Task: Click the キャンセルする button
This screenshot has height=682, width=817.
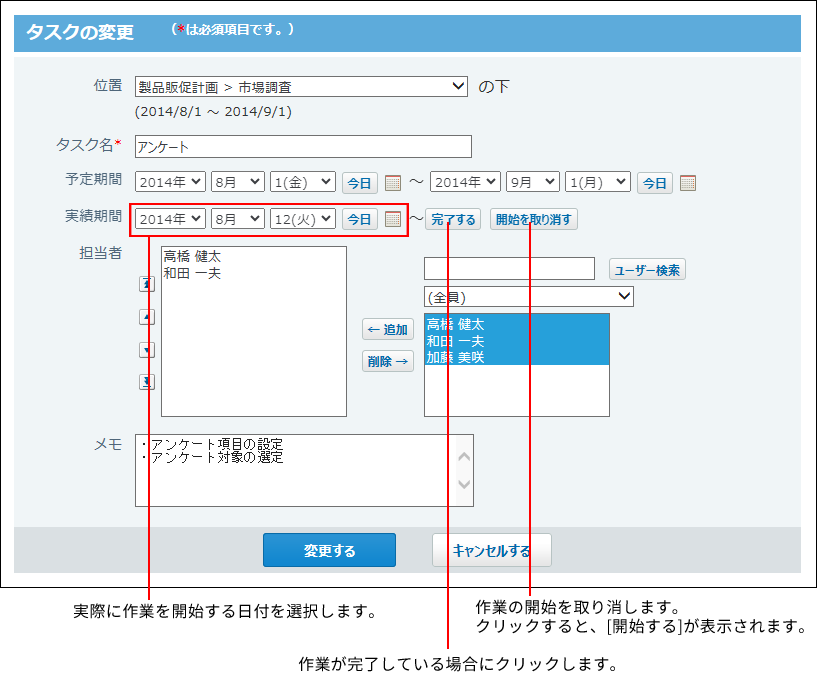Action: 491,550
